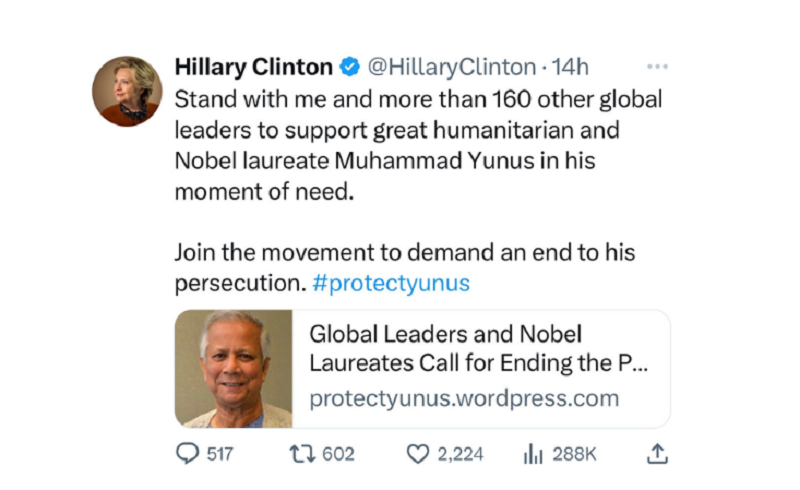Click the #protectyunus hashtag

[391, 282]
